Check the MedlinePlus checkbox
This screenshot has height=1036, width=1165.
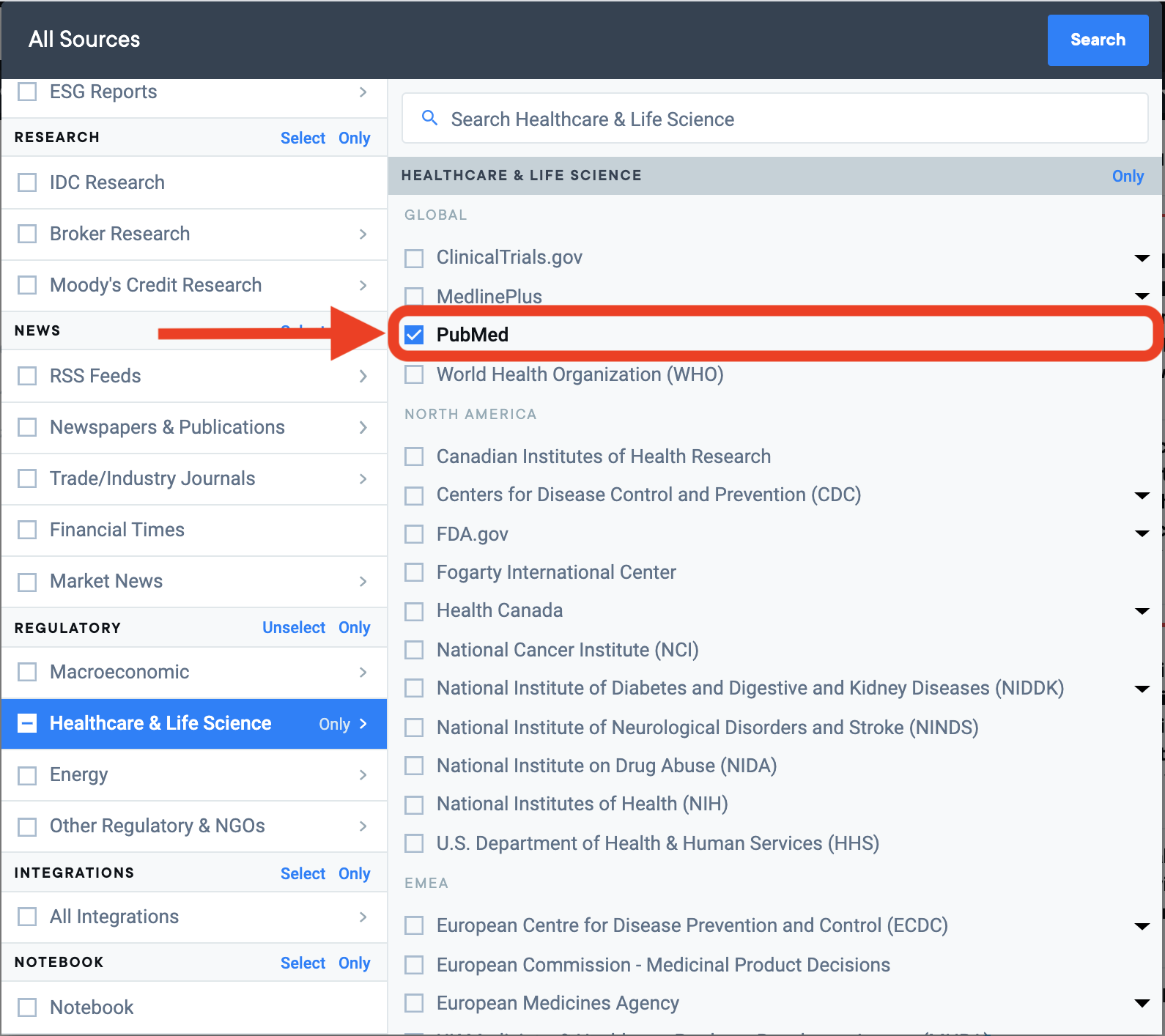click(414, 296)
